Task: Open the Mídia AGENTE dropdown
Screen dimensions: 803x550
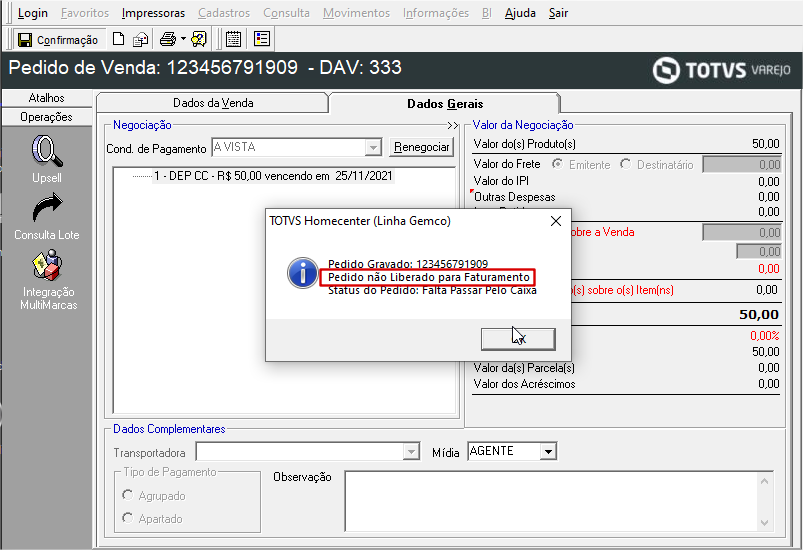Action: click(x=548, y=452)
